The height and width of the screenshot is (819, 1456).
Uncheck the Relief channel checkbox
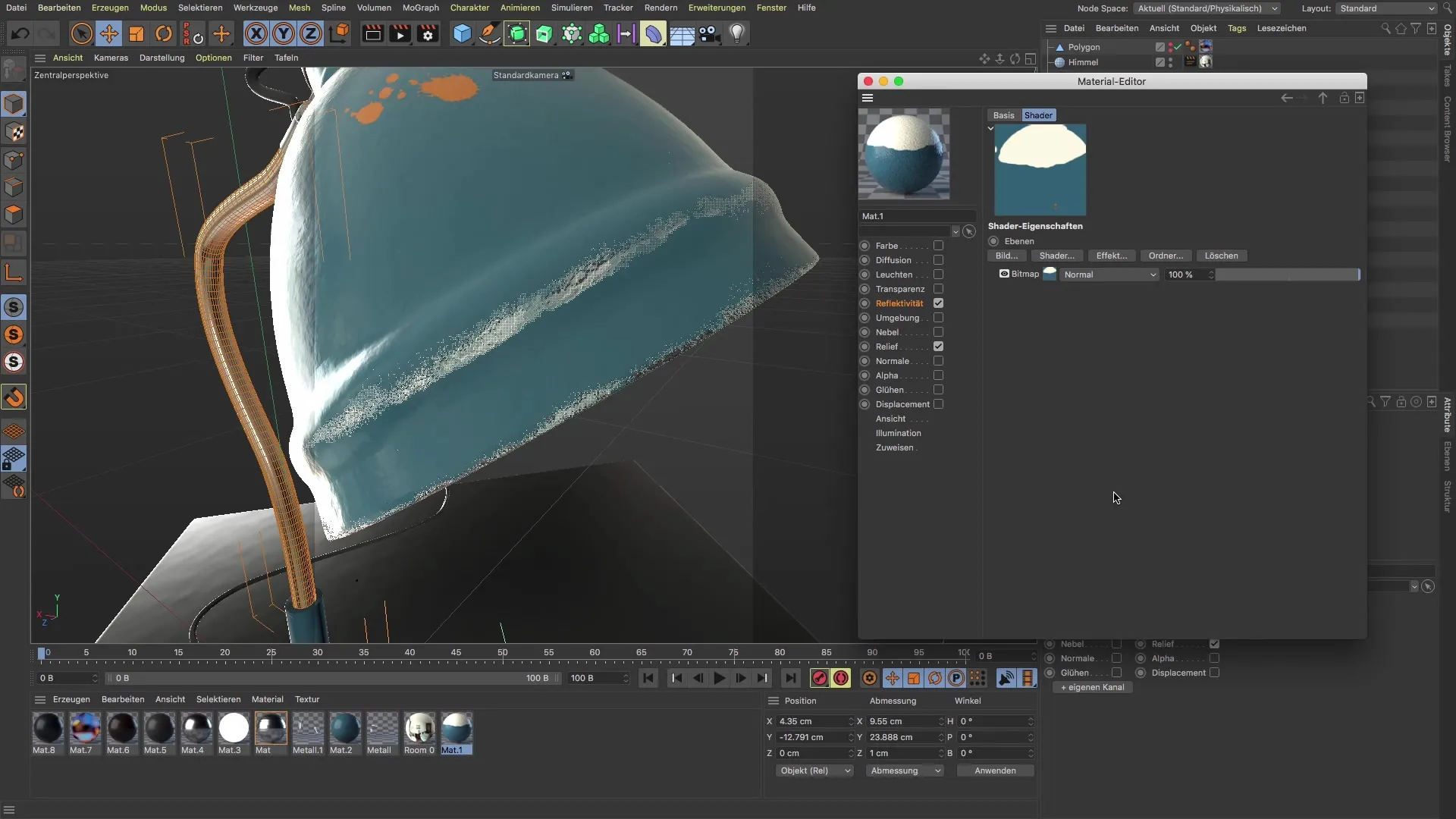pyautogui.click(x=938, y=347)
